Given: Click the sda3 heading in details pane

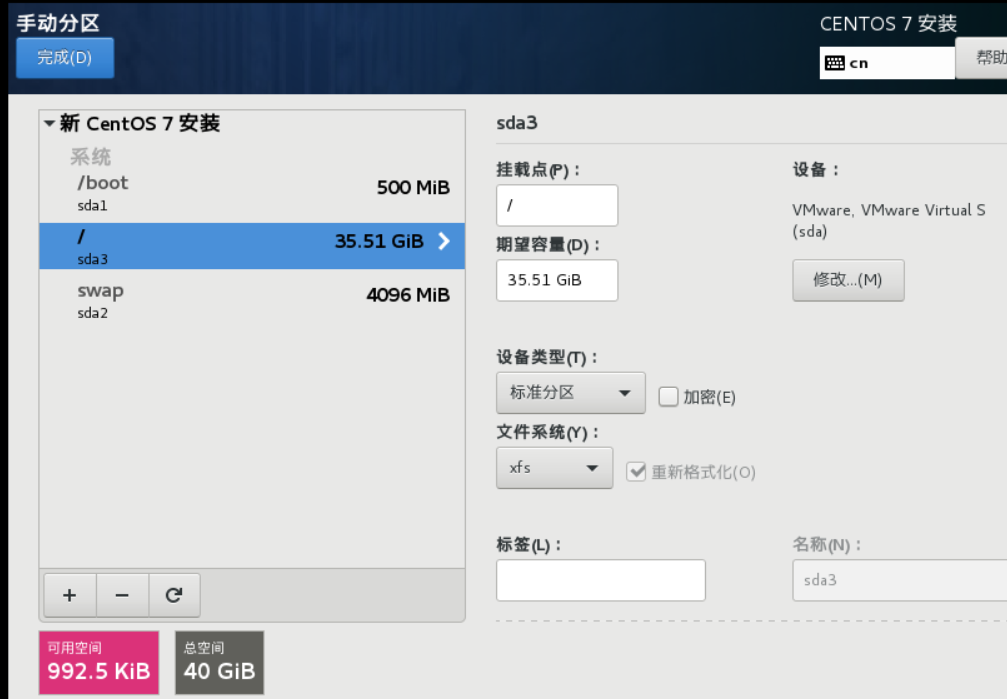Looking at the screenshot, I should pyautogui.click(x=517, y=123).
